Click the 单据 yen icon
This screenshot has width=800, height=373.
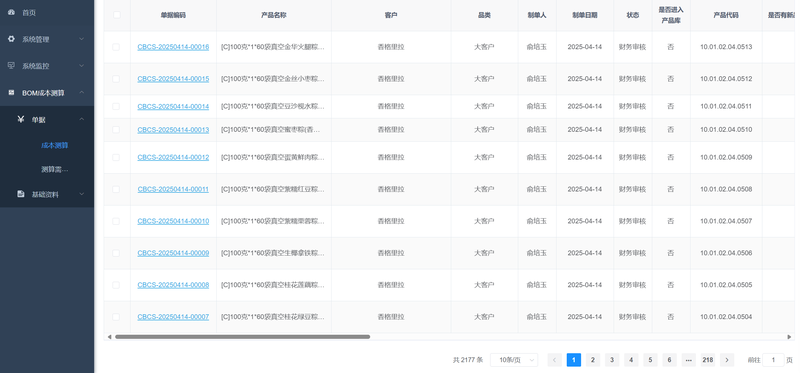tap(21, 119)
